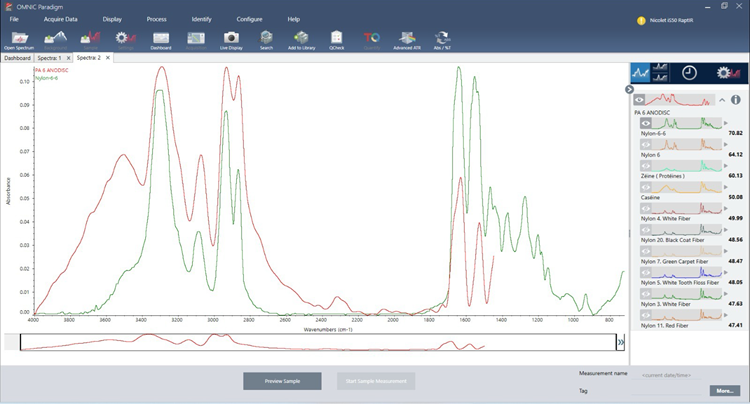Image resolution: width=750 pixels, height=404 pixels.
Task: Open the measurement settings gear in side panel
Action: click(728, 73)
